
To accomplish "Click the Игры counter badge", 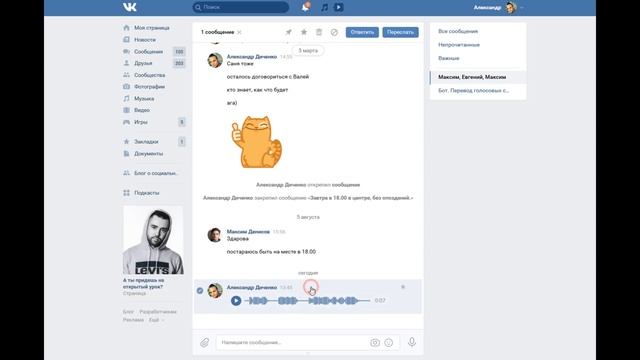I will [182, 122].
